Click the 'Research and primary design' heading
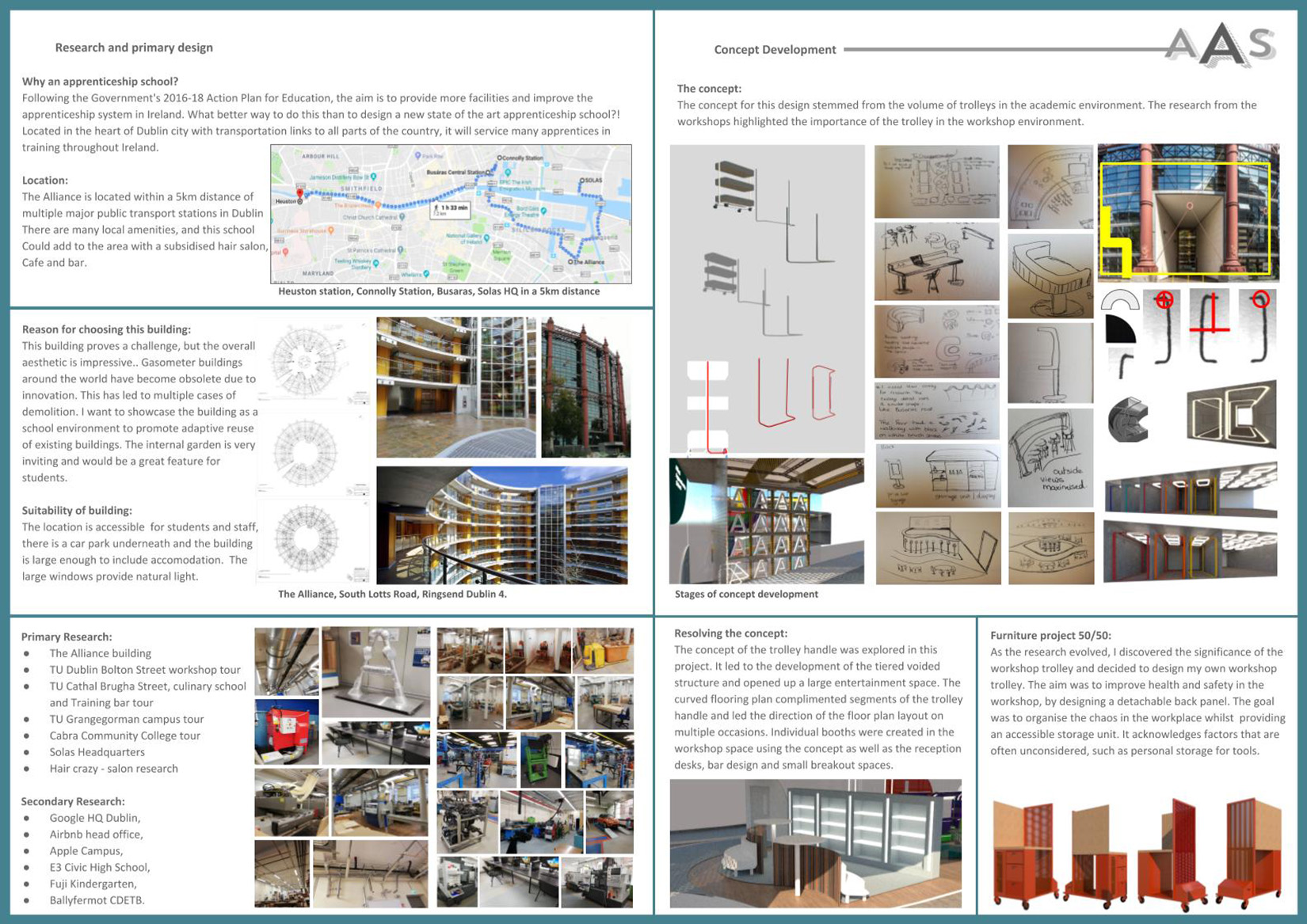 (x=134, y=48)
